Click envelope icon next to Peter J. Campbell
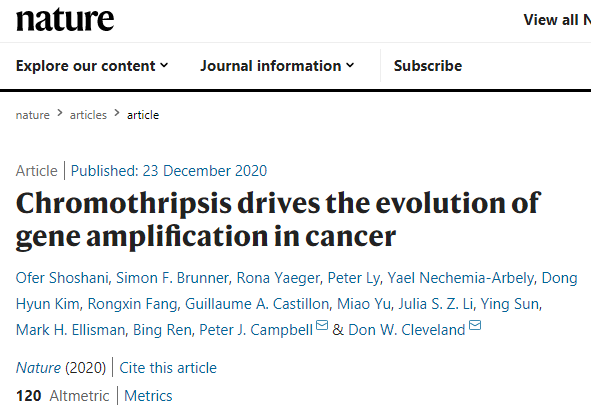This screenshot has width=591, height=413. [322, 325]
